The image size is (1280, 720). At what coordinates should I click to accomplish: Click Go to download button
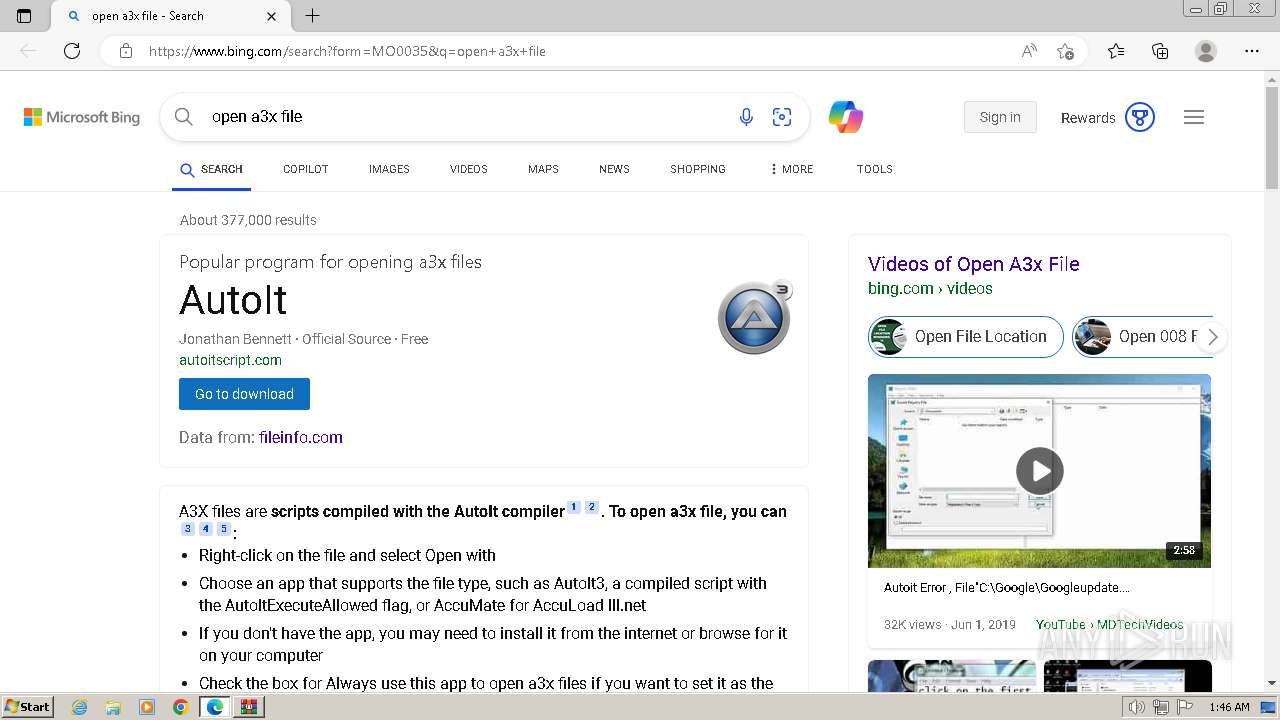(244, 394)
